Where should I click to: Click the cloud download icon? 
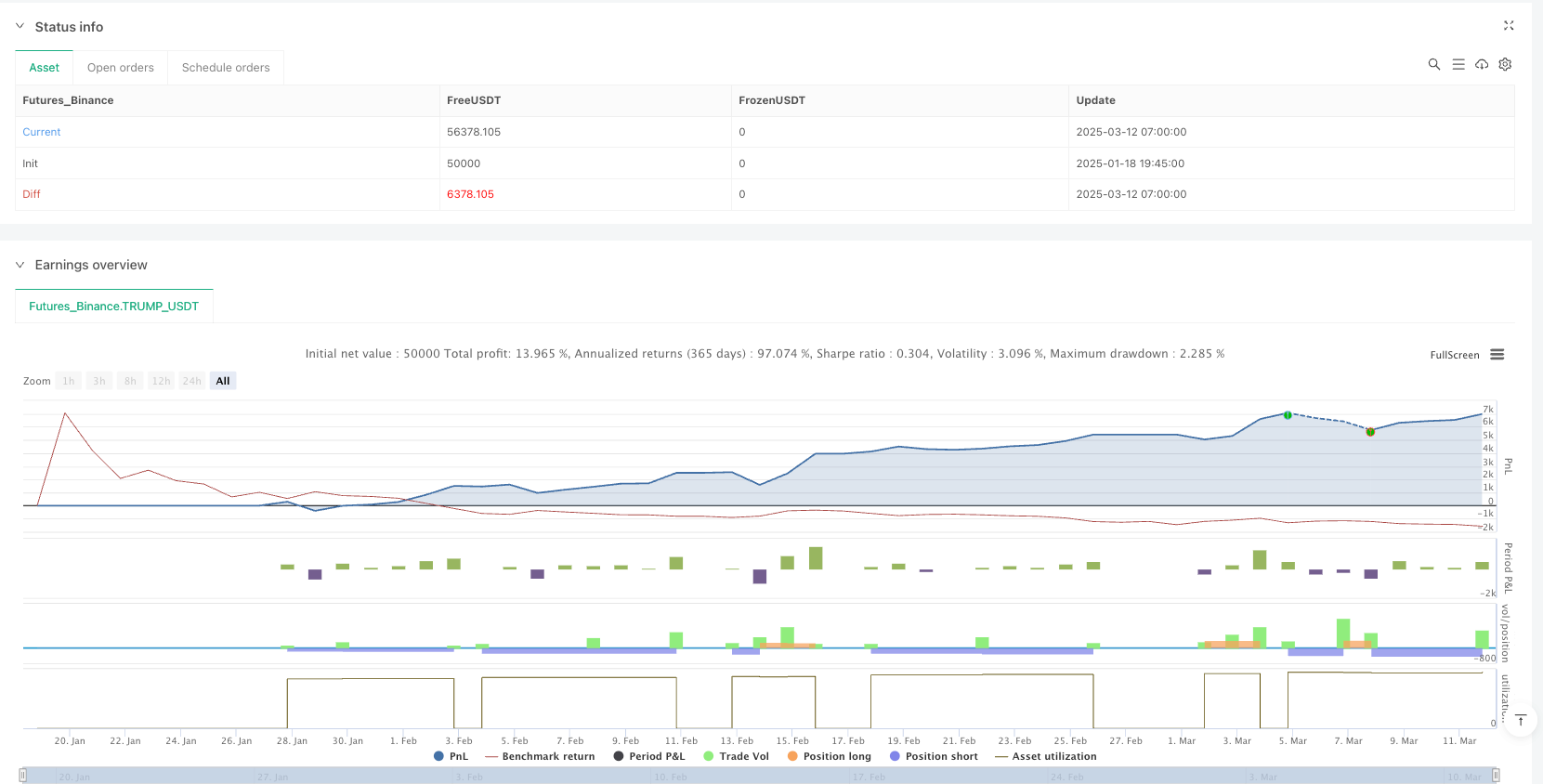1482,64
